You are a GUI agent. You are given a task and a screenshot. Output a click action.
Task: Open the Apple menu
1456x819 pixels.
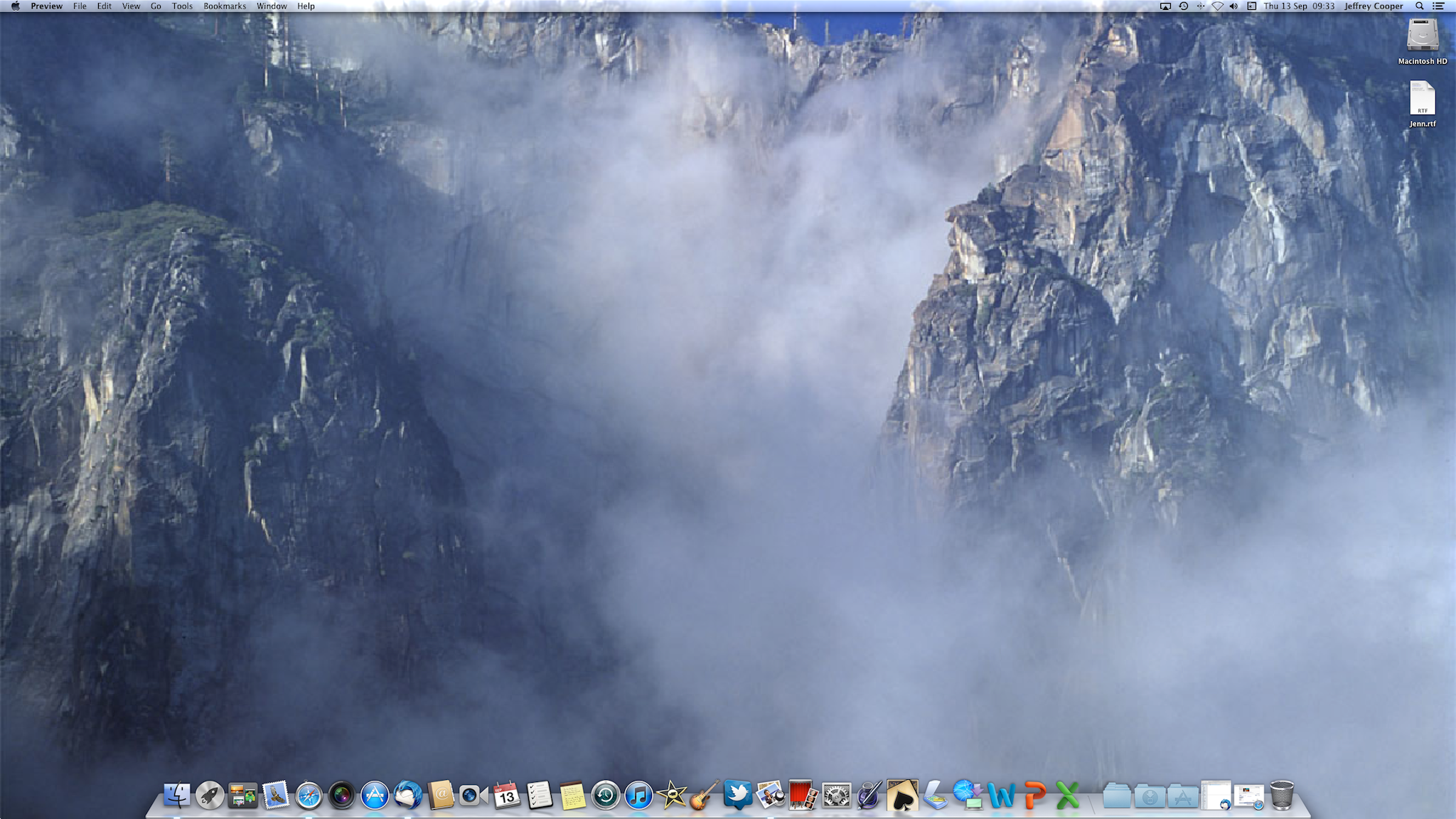[15, 6]
